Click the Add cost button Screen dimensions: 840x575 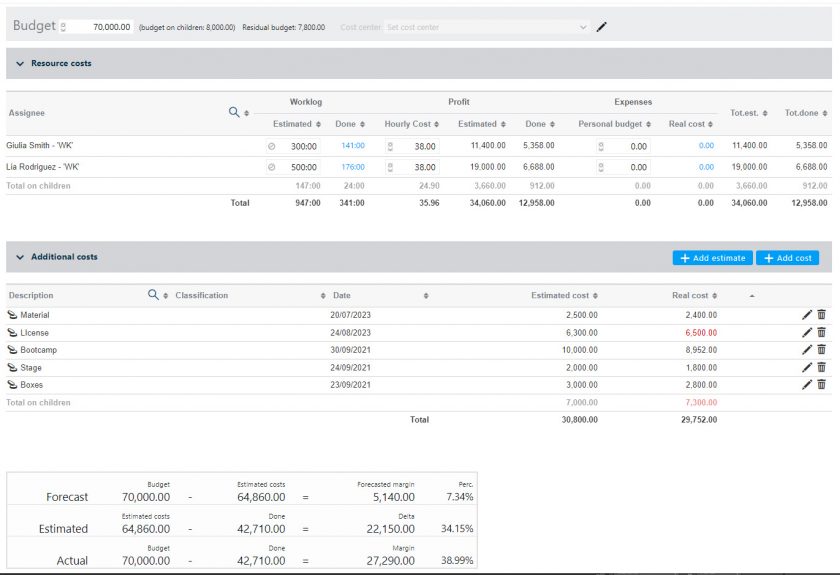787,258
